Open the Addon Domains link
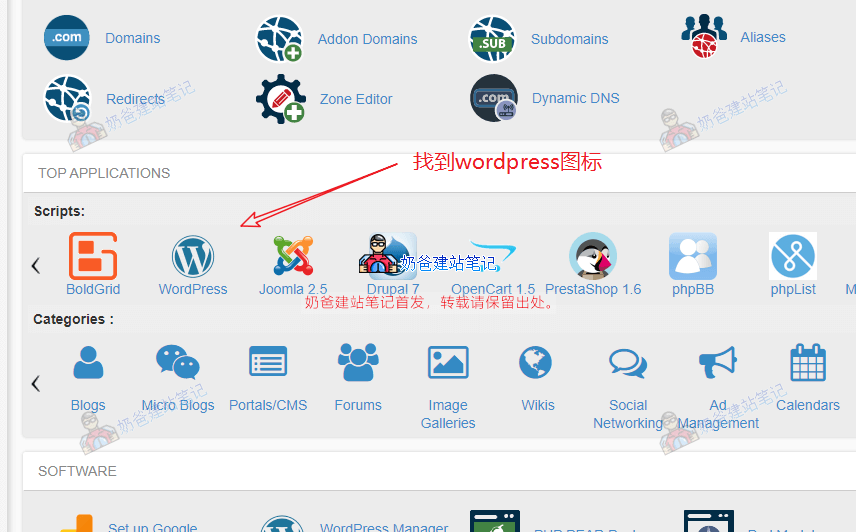This screenshot has width=856, height=532. coord(367,39)
